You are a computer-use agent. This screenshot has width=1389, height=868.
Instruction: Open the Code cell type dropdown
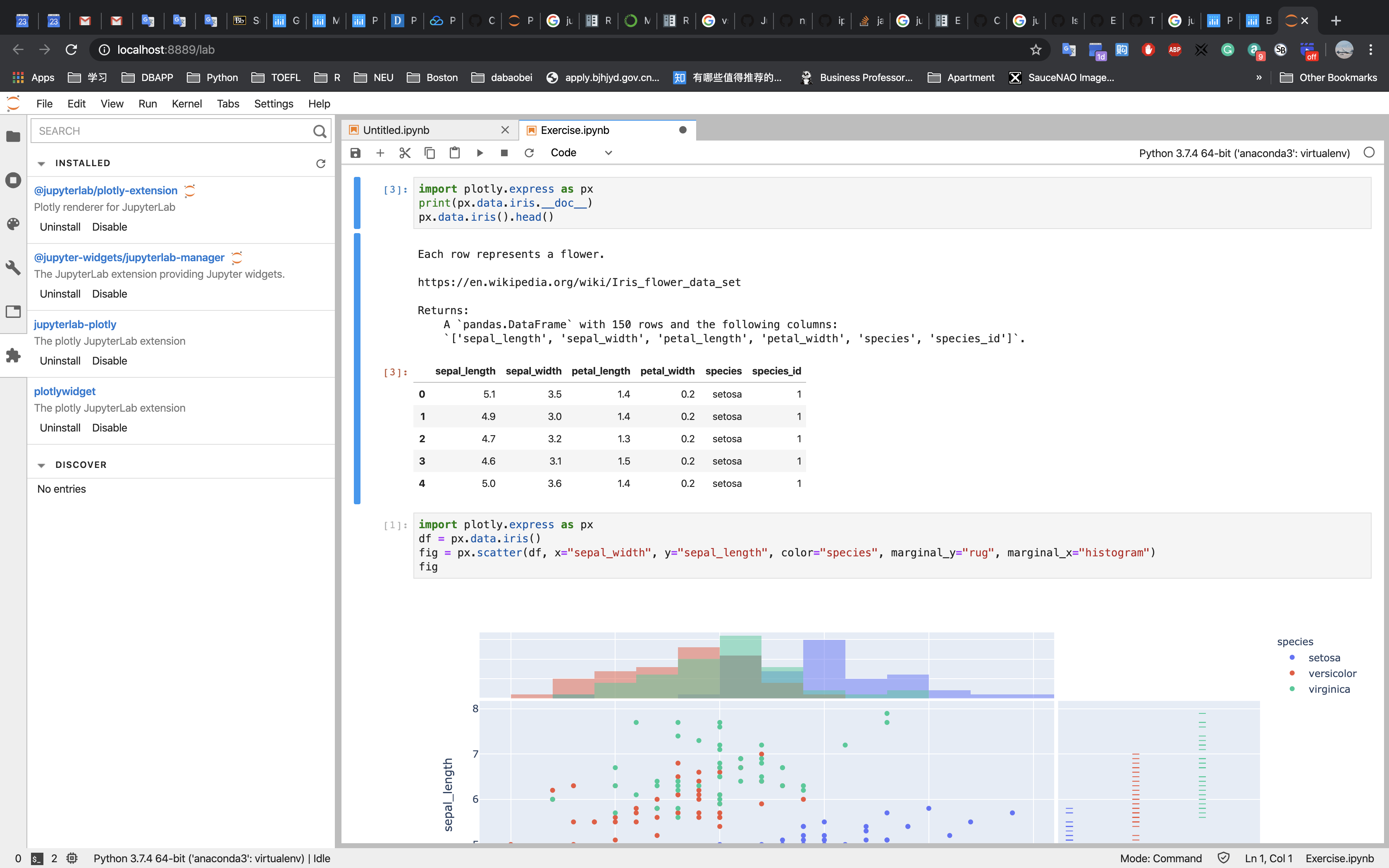point(581,153)
